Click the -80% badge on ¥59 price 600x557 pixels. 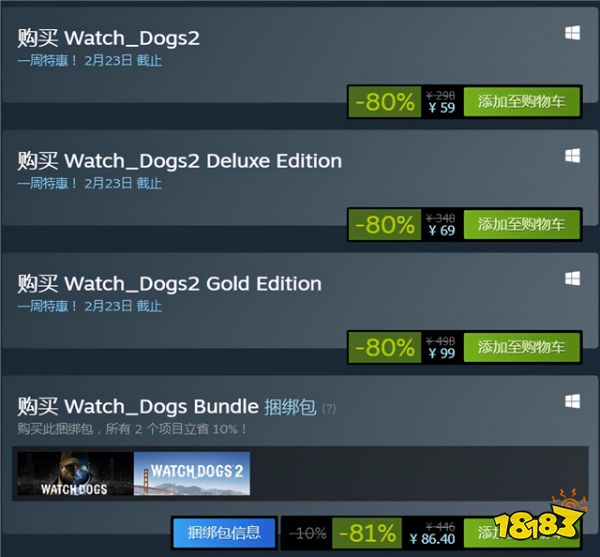(x=385, y=102)
